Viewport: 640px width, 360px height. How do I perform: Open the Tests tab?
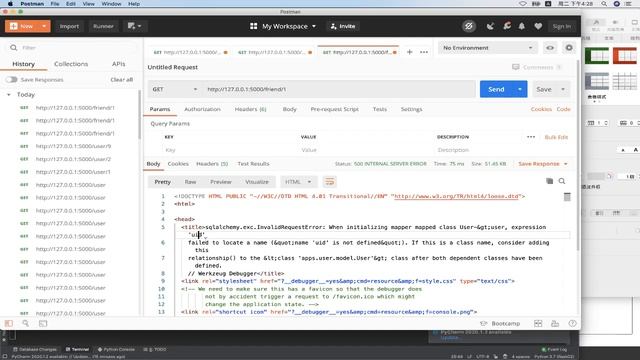tap(380, 109)
